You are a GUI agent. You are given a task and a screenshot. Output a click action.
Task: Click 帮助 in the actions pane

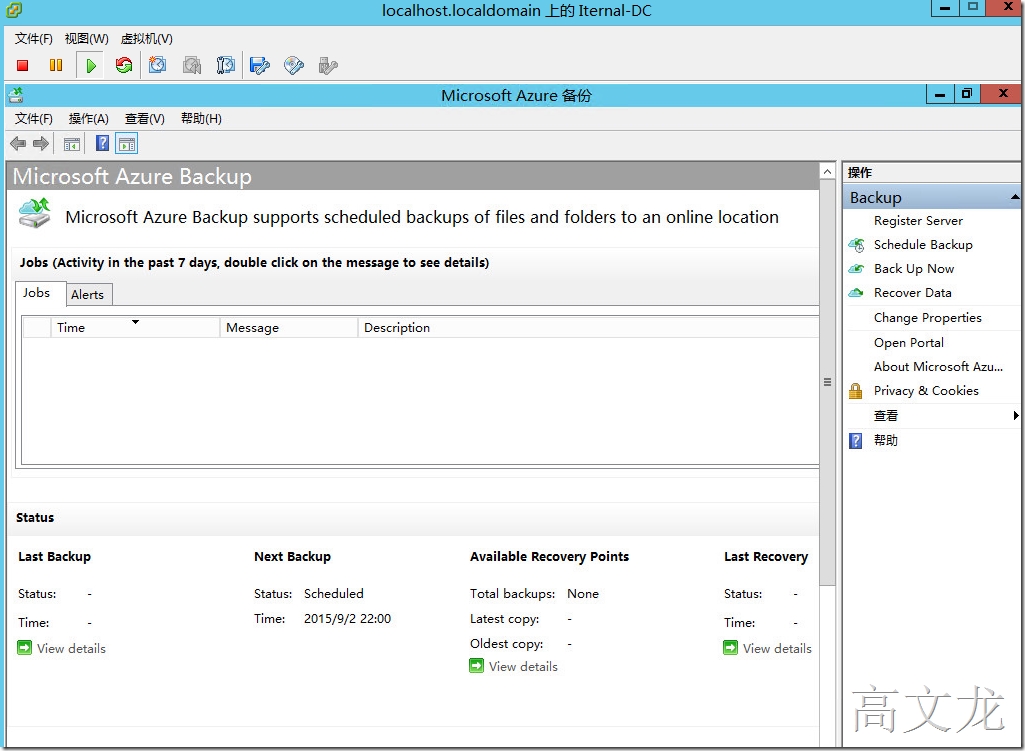click(x=886, y=441)
